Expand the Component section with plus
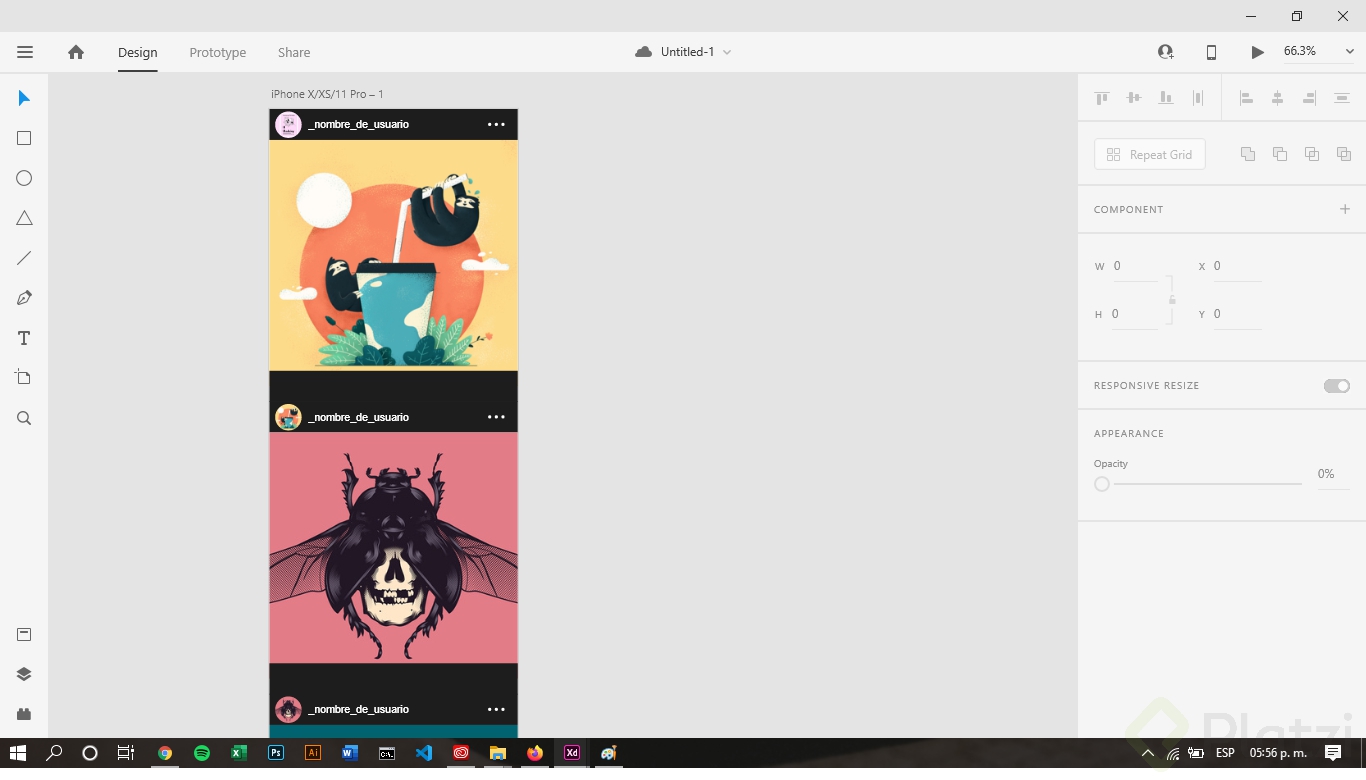The width and height of the screenshot is (1366, 780). click(x=1345, y=209)
